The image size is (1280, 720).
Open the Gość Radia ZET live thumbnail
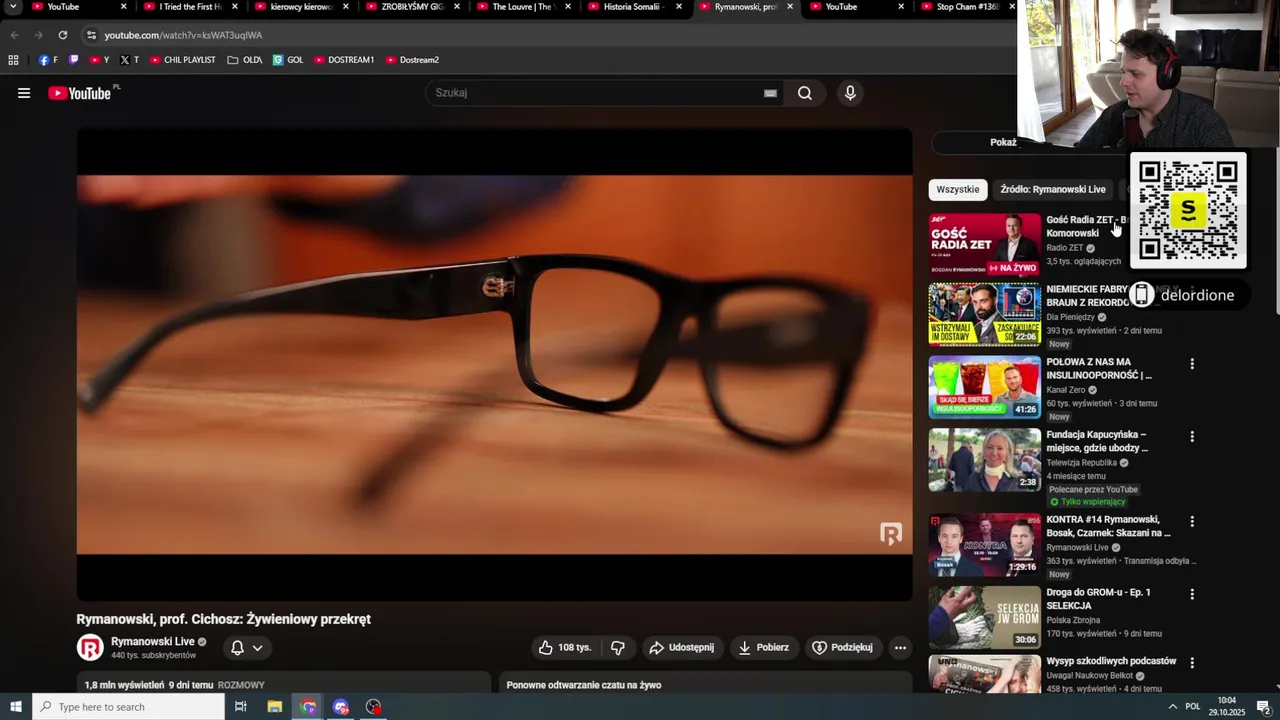(985, 244)
